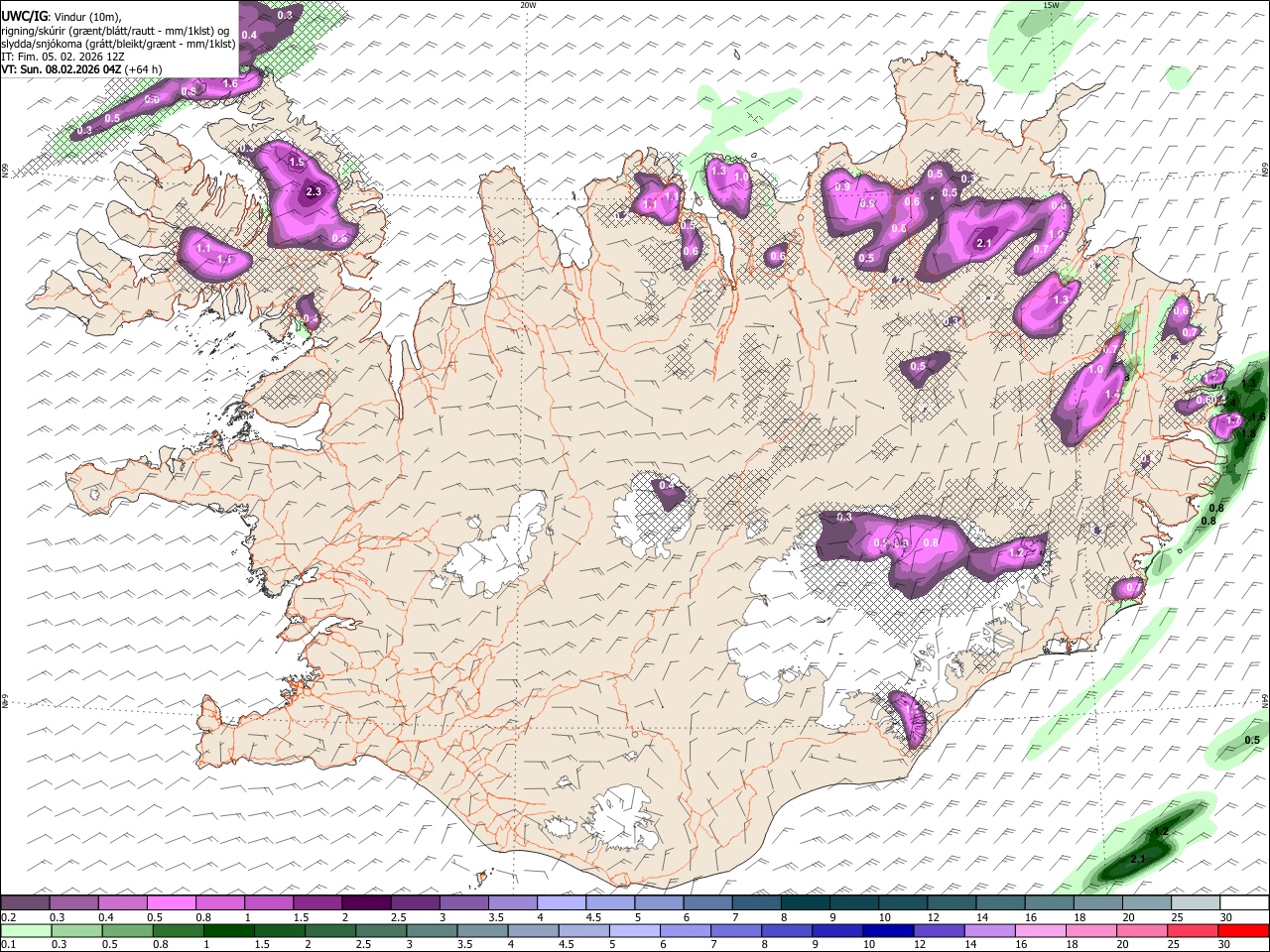Screen dimensions: 1270x952
Task: Click the "30" label in the bottom legend row
Action: pyautogui.click(x=1225, y=945)
